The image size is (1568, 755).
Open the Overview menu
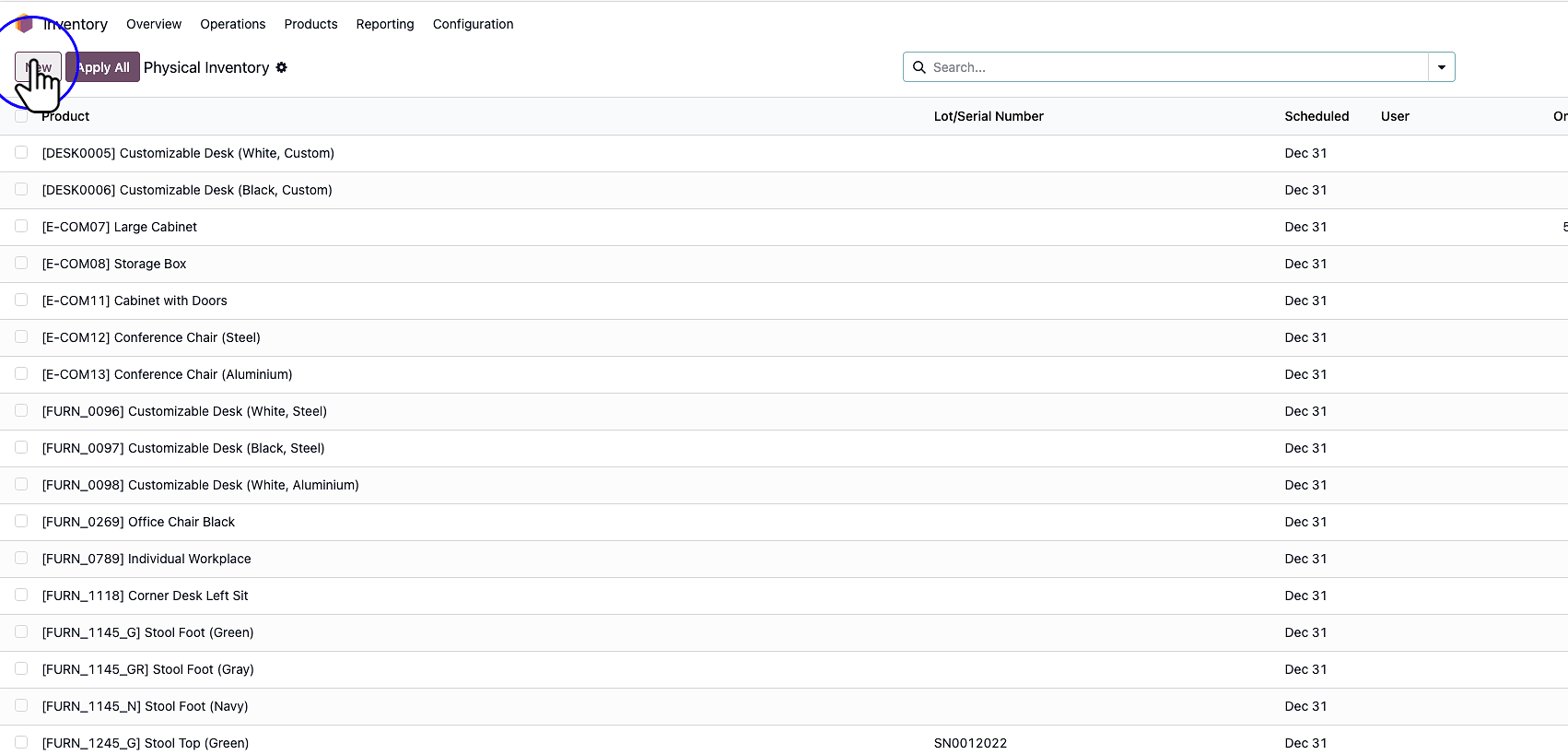tap(154, 24)
